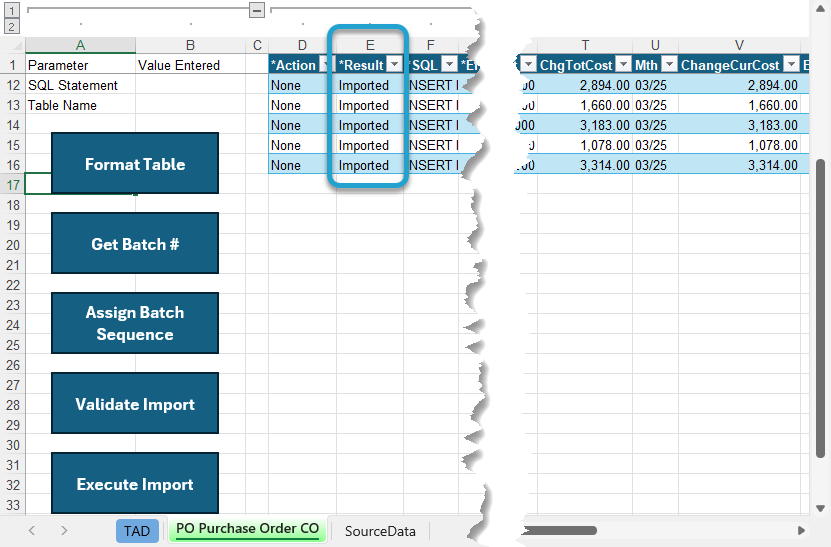Open the ChangeCurCost column filter dropdown
This screenshot has height=547, width=831.
click(791, 65)
